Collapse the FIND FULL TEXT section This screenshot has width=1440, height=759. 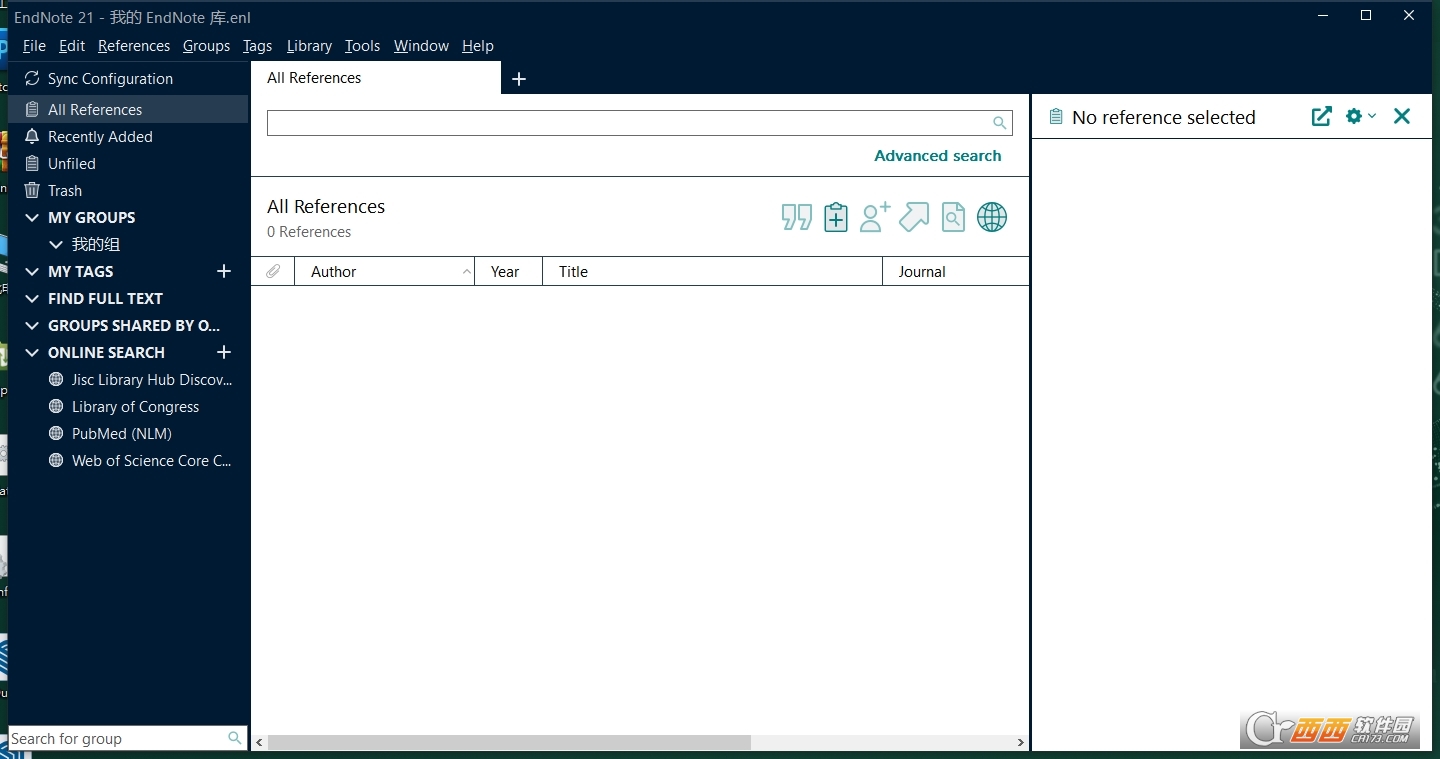pyautogui.click(x=32, y=298)
